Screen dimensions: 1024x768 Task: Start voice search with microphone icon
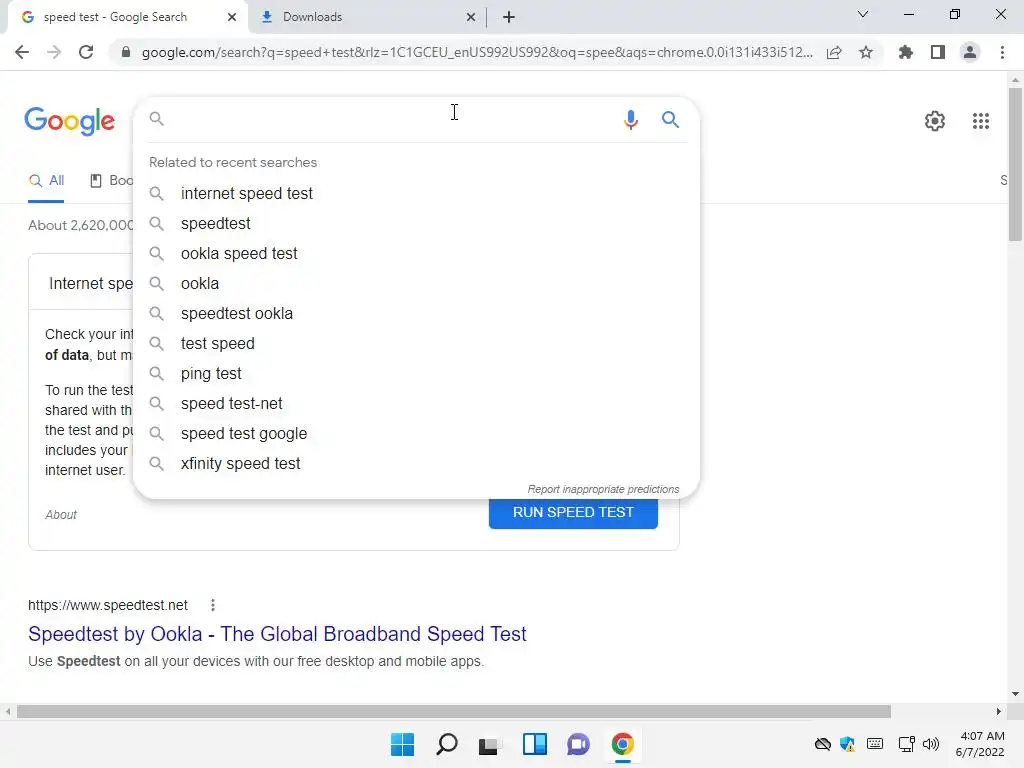click(630, 120)
